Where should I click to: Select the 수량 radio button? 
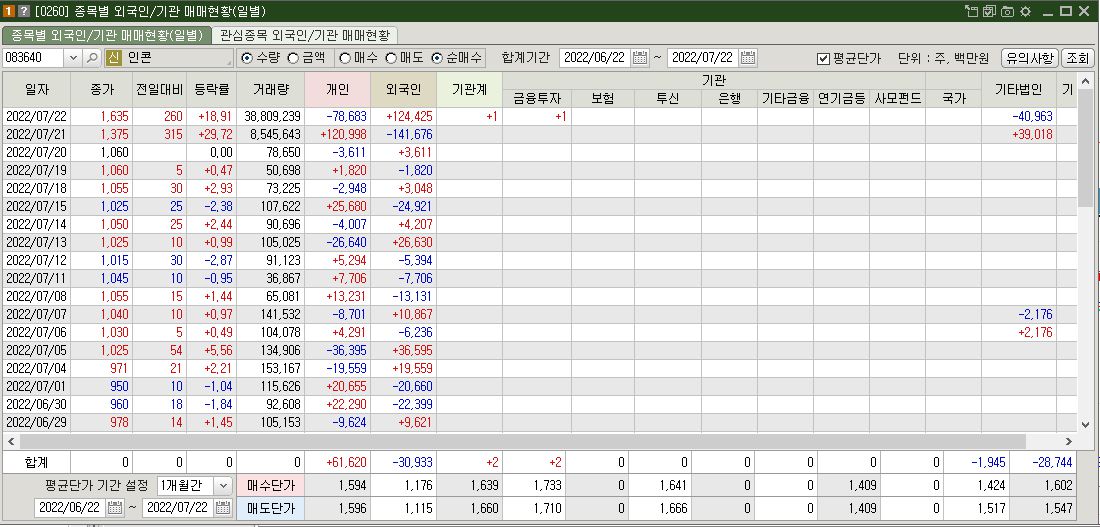[x=246, y=58]
